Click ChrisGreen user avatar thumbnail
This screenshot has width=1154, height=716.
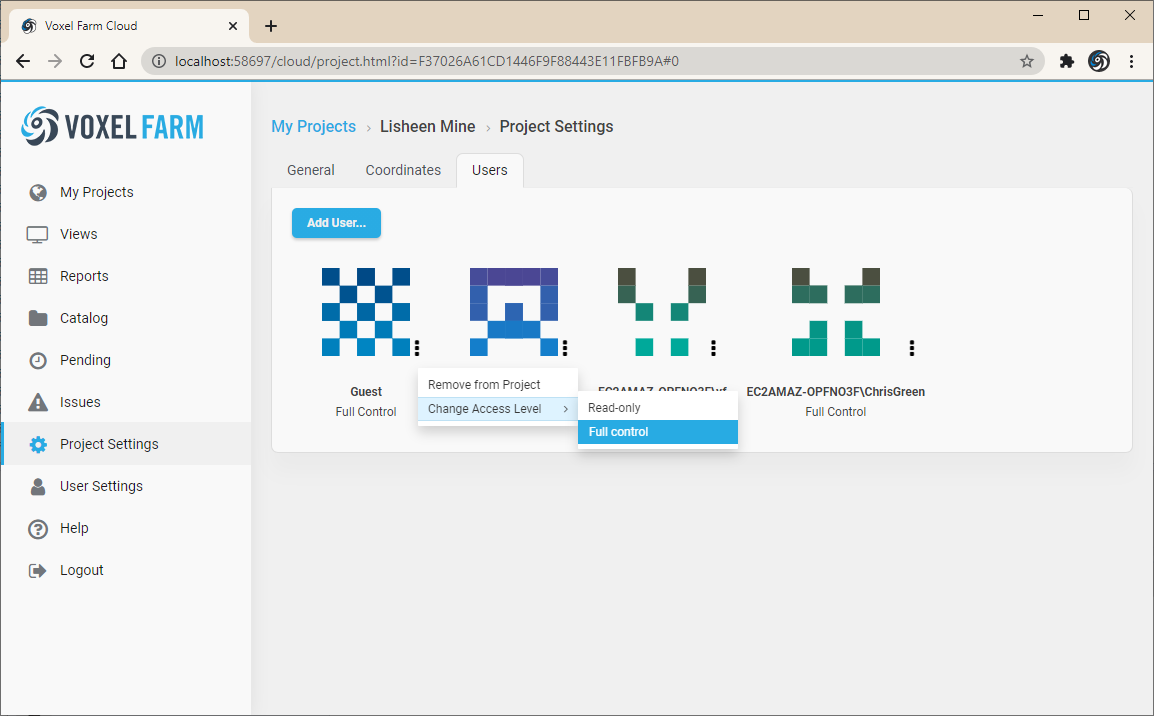(x=836, y=312)
